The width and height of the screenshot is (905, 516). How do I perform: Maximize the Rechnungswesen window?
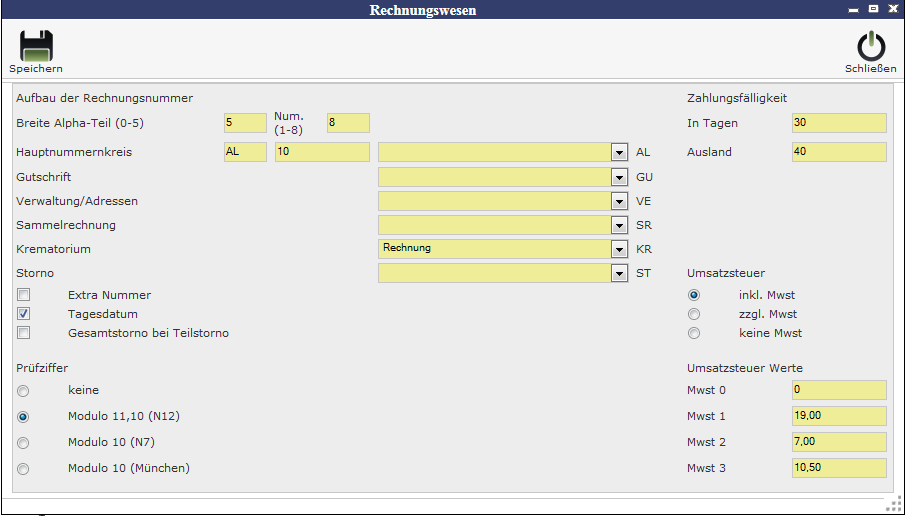872,9
